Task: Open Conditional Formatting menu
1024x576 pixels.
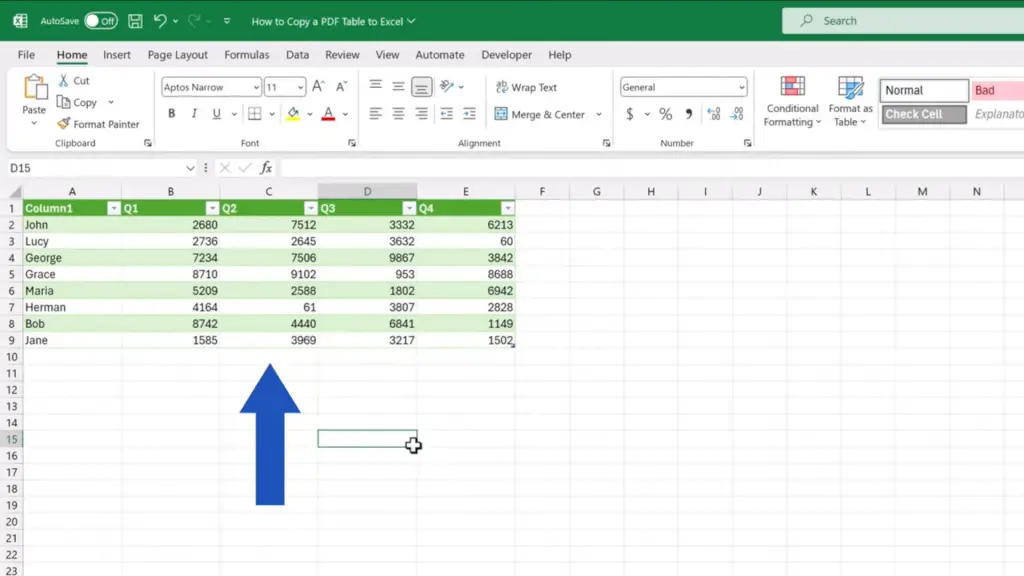Action: click(792, 101)
